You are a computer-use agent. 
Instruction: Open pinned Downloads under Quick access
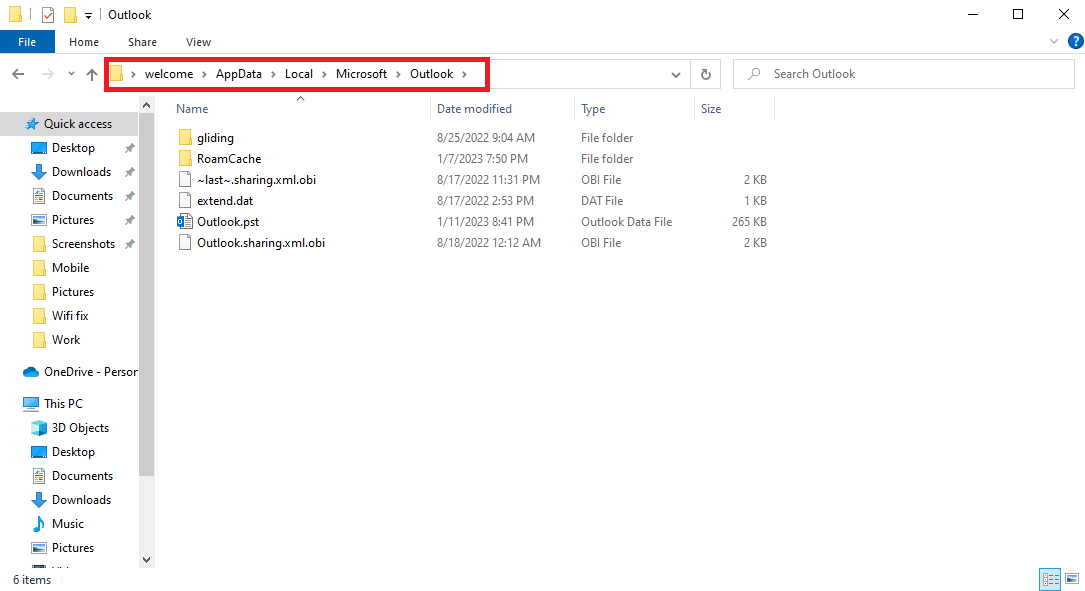click(x=81, y=172)
